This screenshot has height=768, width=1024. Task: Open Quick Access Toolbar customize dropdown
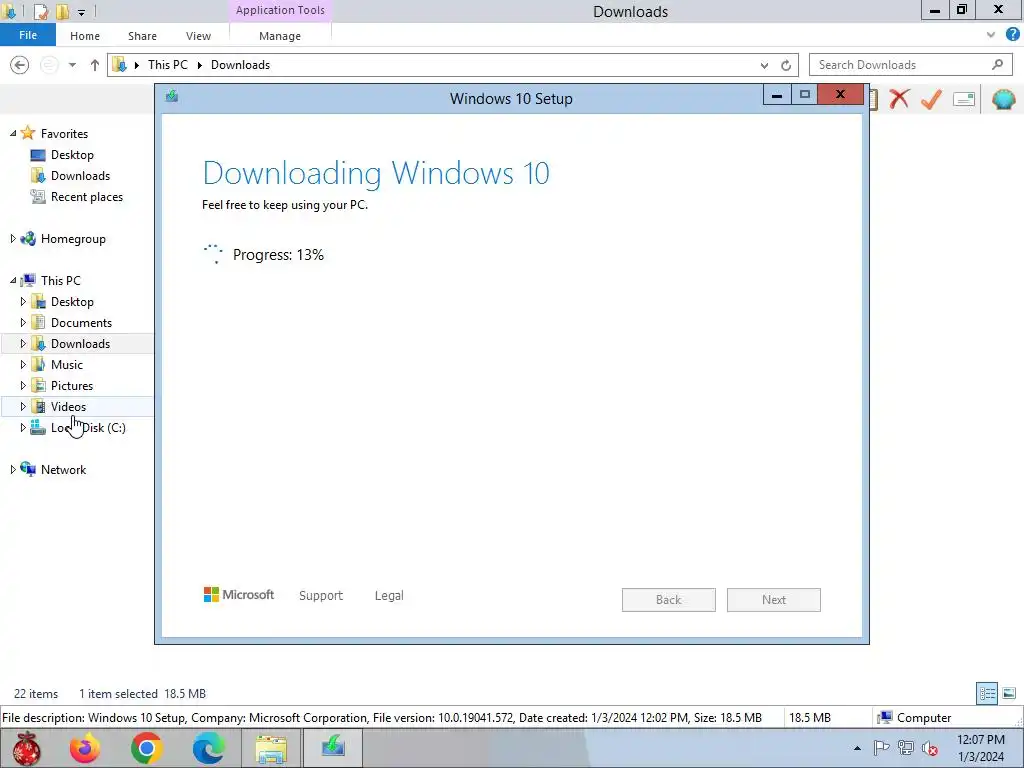81,12
